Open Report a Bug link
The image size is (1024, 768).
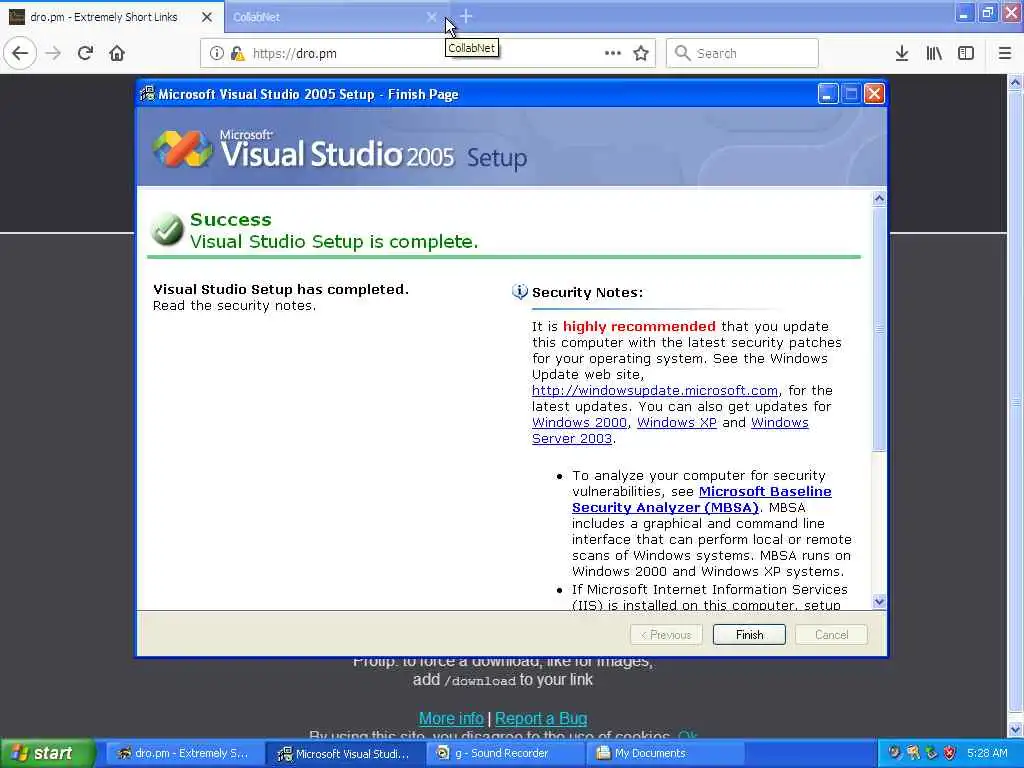click(x=541, y=718)
